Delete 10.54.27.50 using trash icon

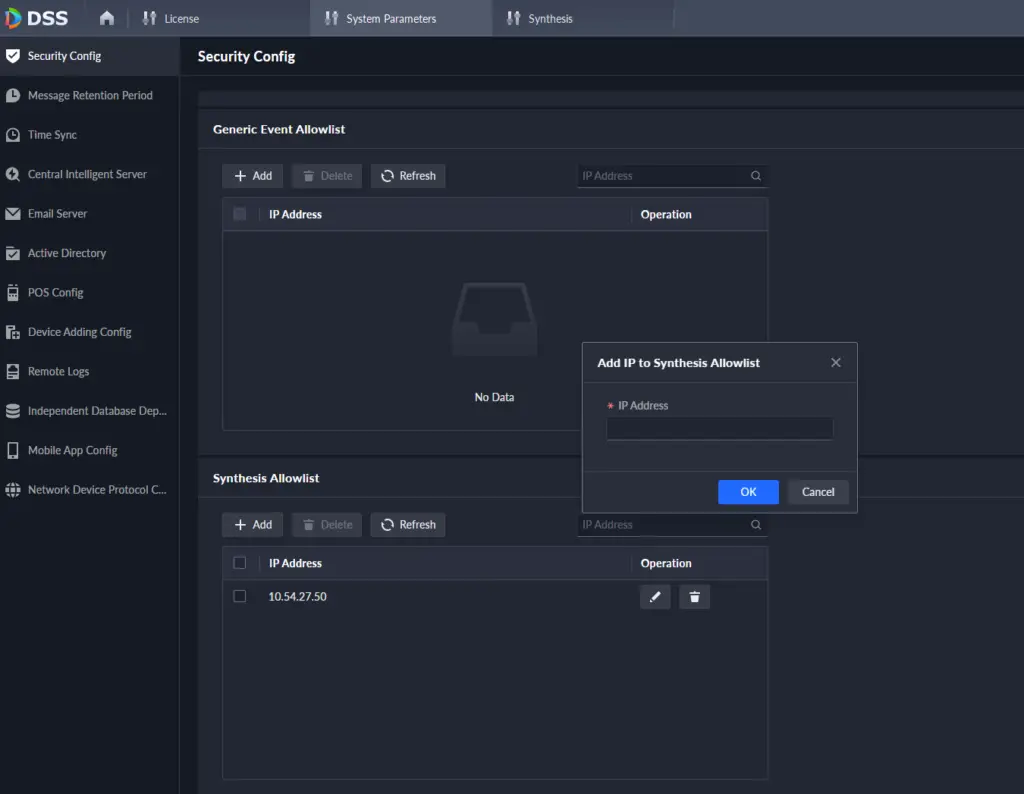pos(694,596)
